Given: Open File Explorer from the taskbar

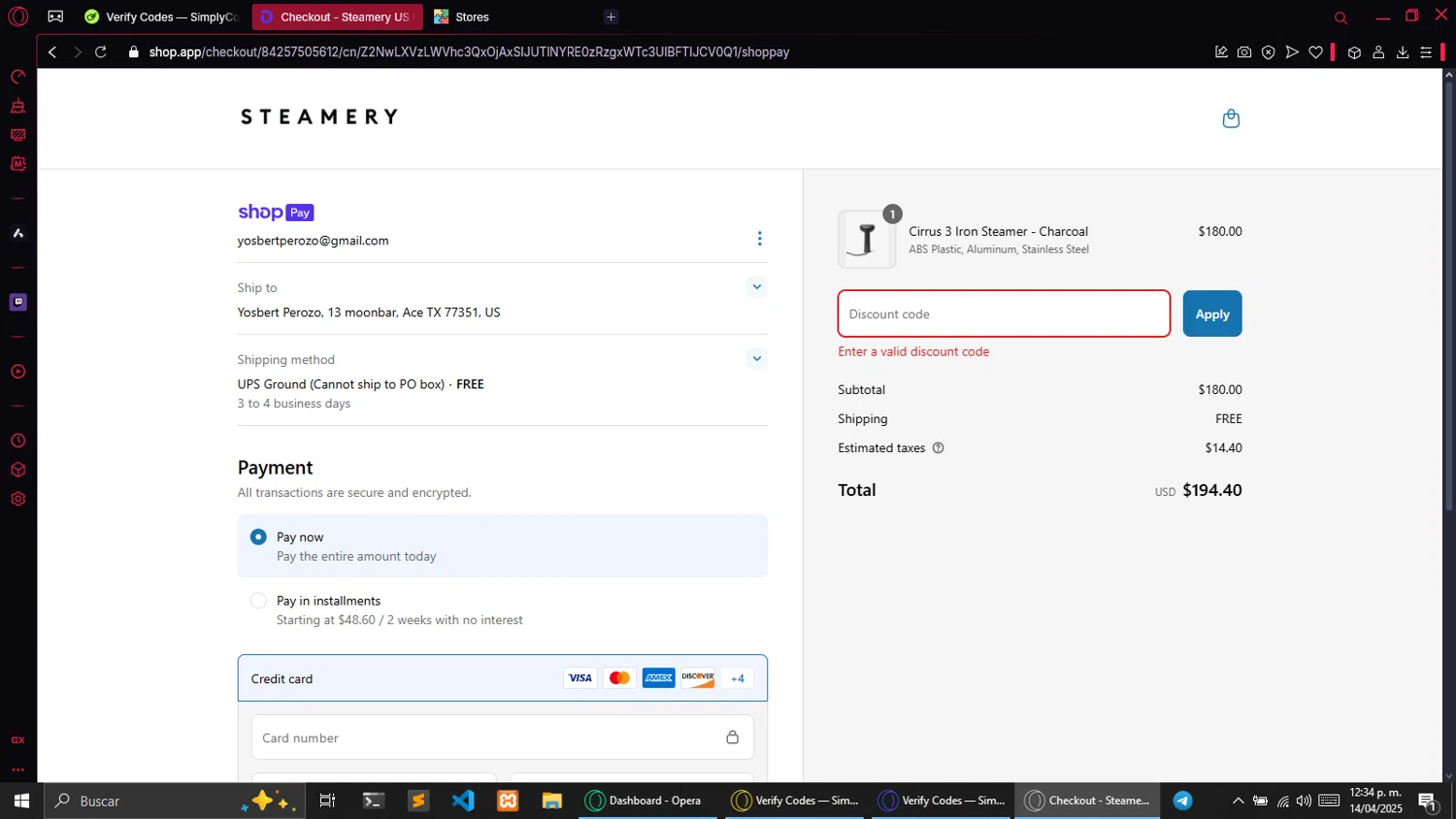Looking at the screenshot, I should point(552,801).
